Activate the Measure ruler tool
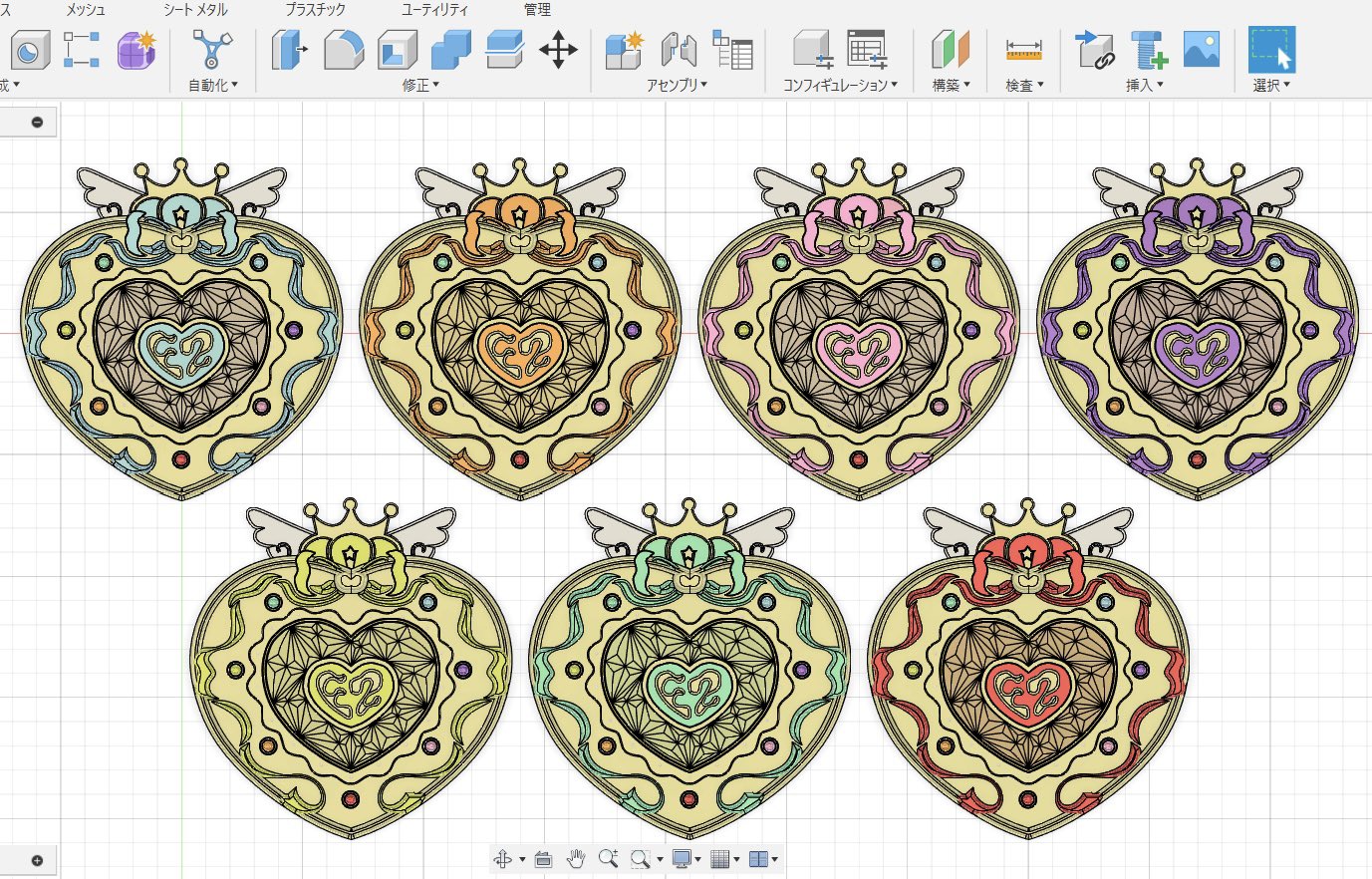The height and width of the screenshot is (879, 1372). point(1024,49)
